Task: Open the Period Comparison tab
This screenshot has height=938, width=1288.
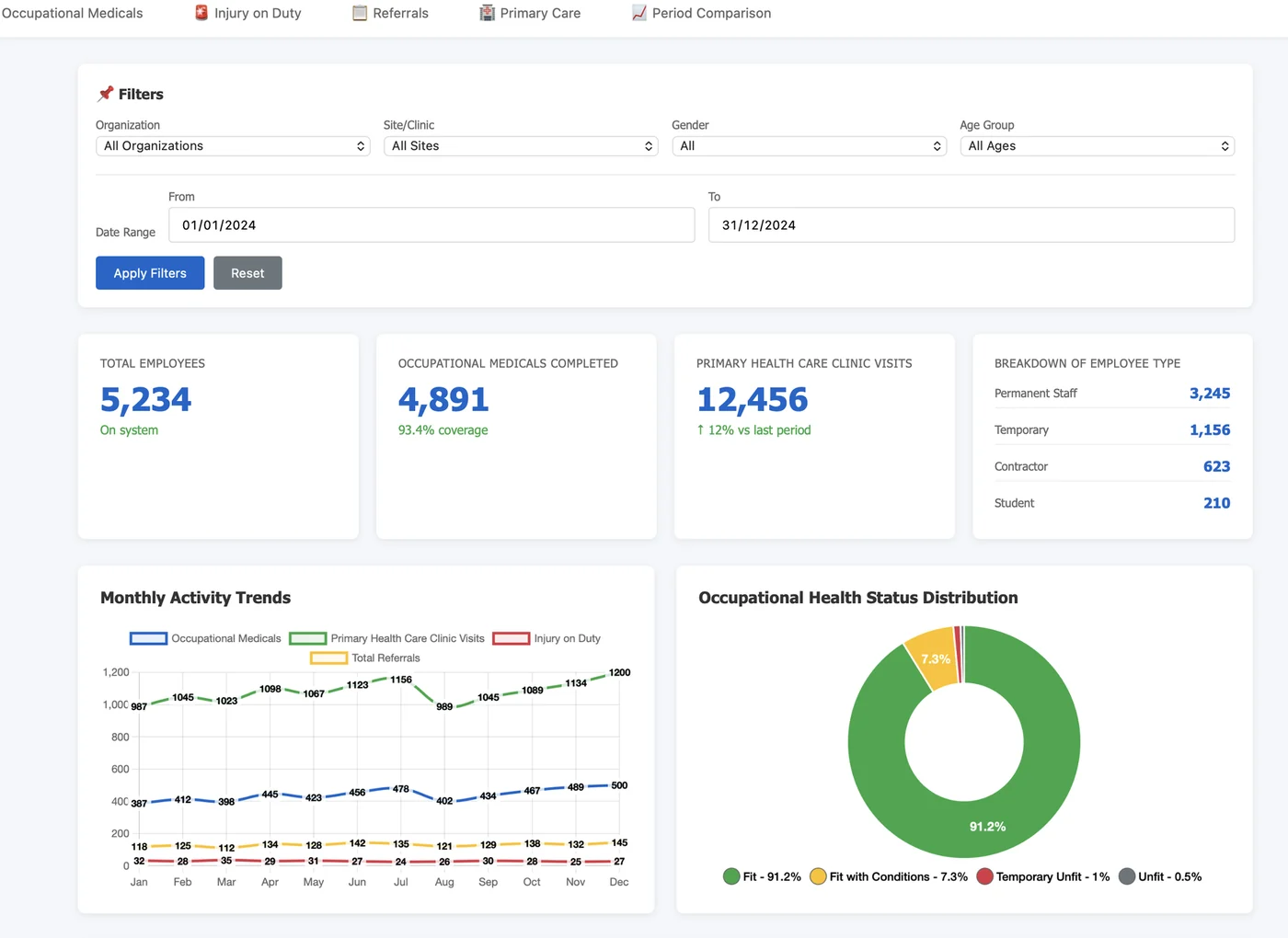Action: tap(702, 13)
